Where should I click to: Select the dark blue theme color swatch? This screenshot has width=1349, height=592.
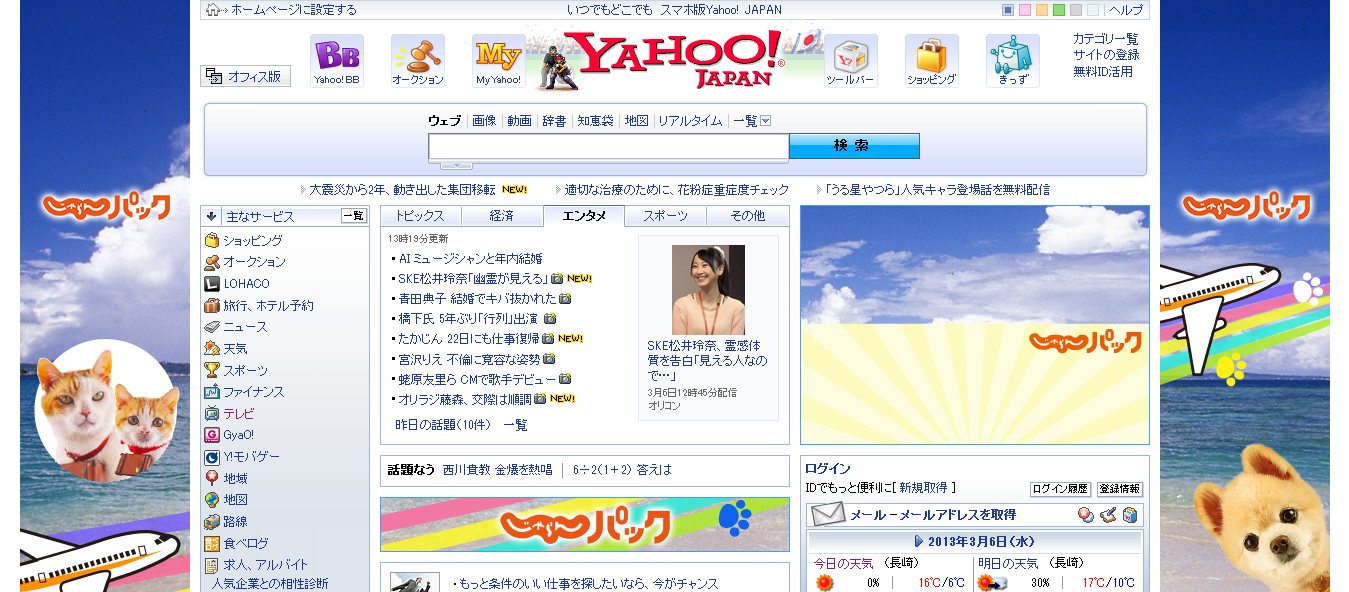(x=1009, y=10)
